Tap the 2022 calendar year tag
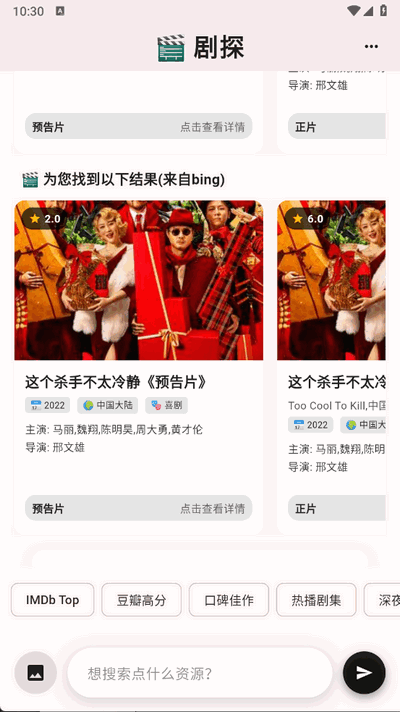Viewport: 400px width, 712px height. tap(48, 405)
